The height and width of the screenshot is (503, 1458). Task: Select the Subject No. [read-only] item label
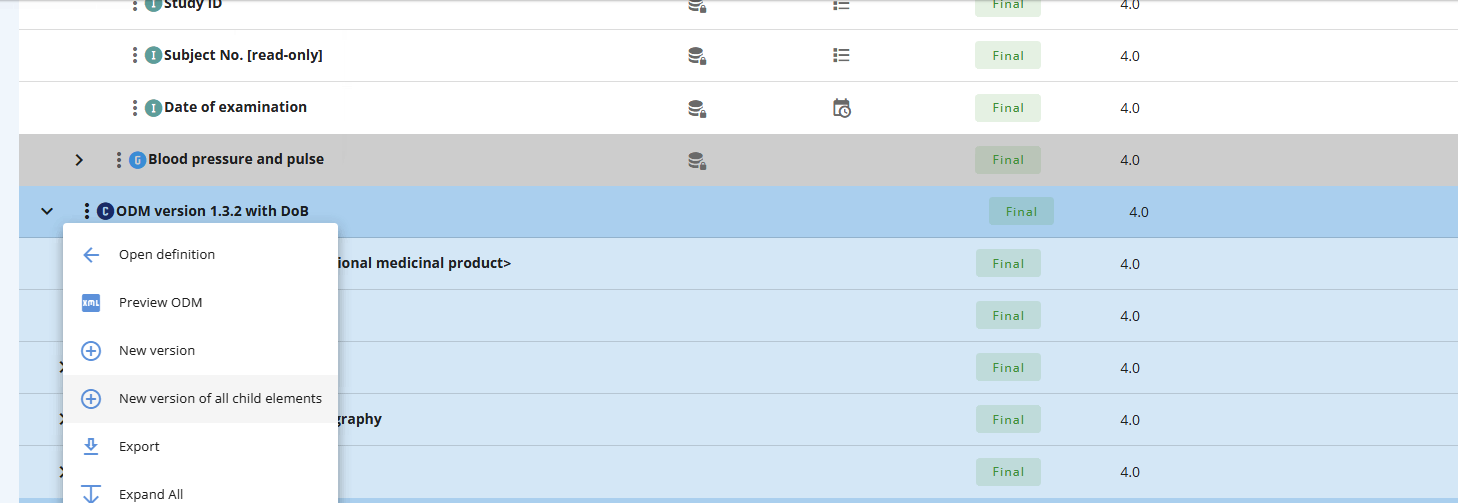click(243, 55)
